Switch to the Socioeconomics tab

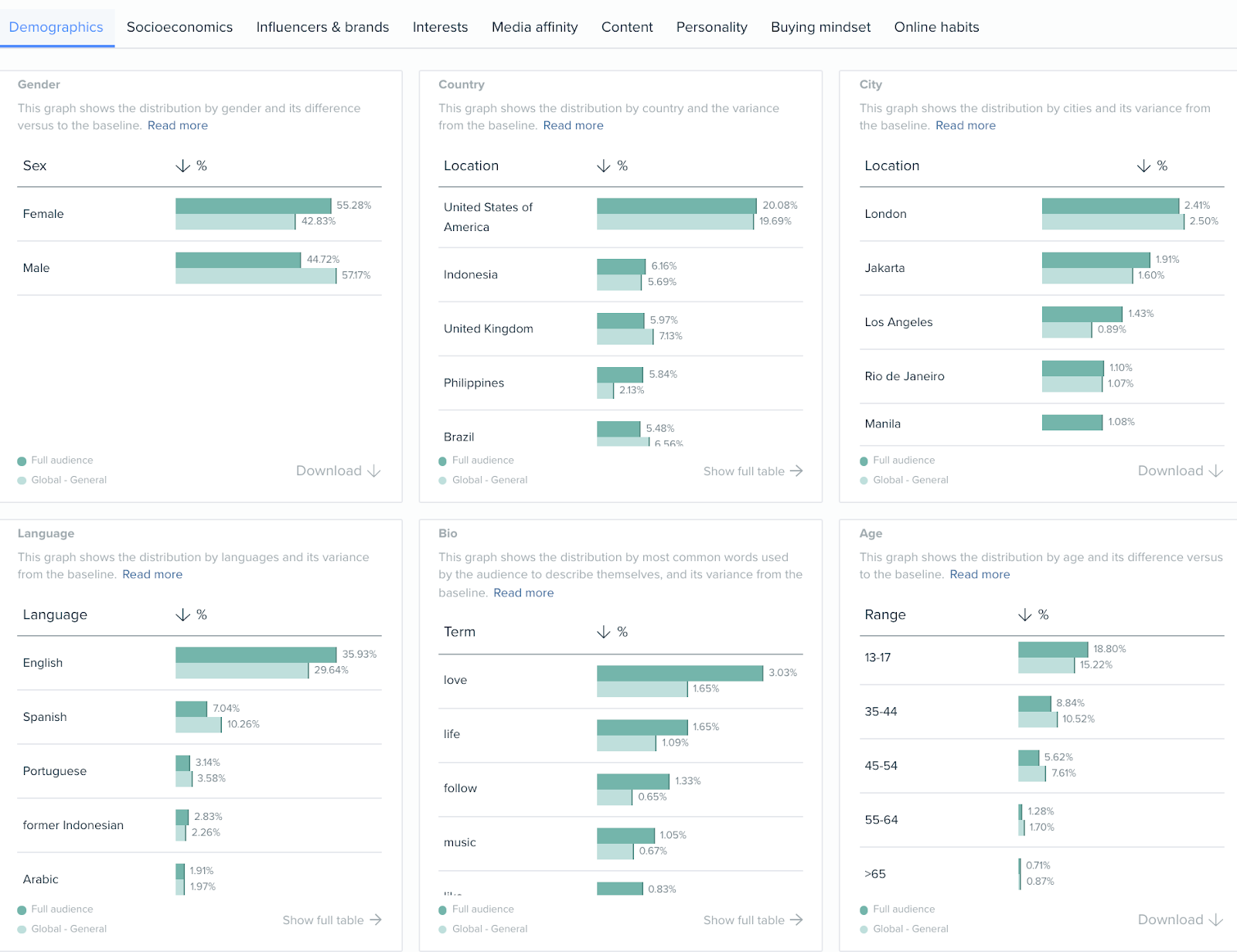tap(179, 27)
